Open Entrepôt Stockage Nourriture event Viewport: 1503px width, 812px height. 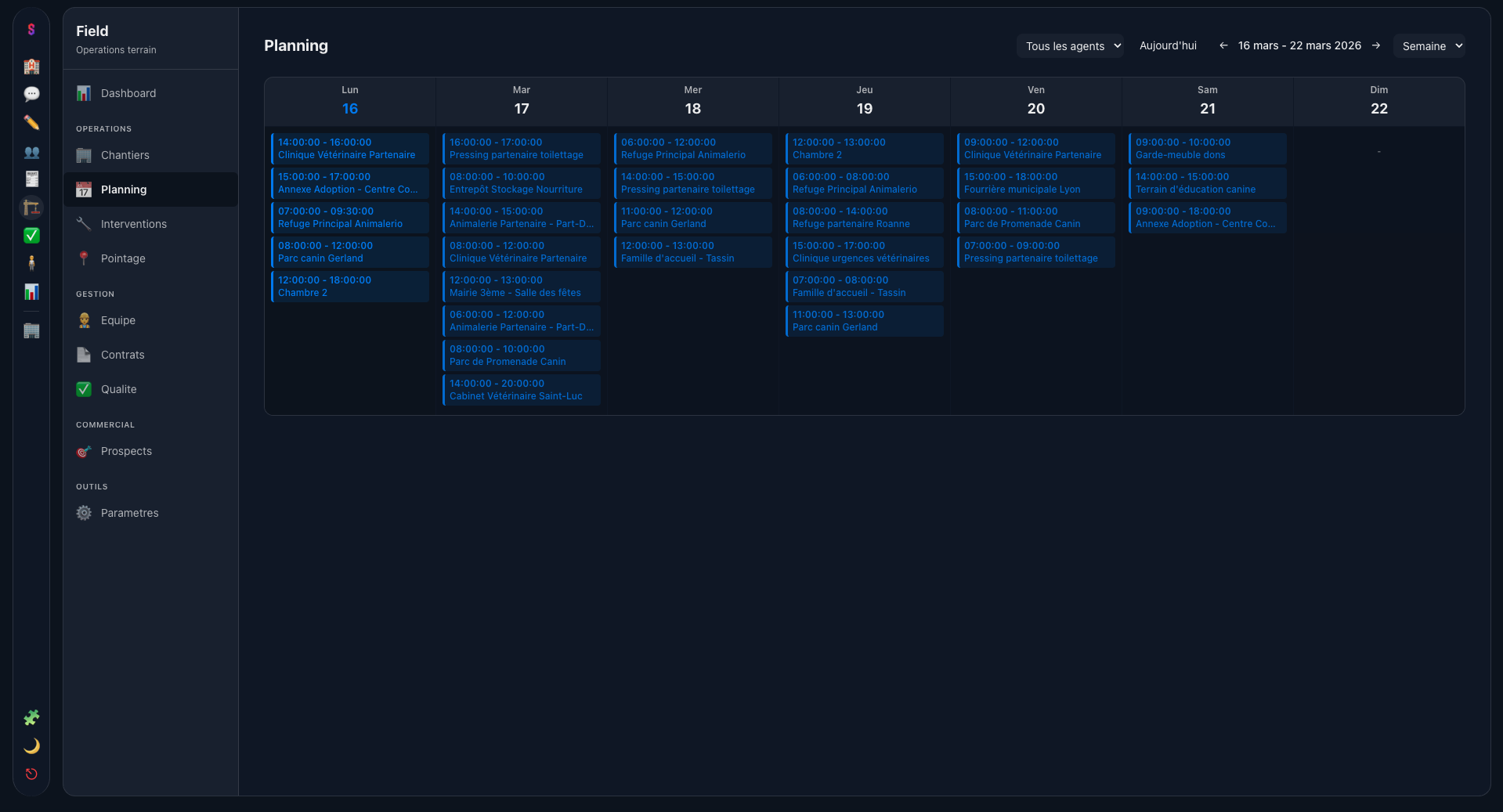(522, 183)
